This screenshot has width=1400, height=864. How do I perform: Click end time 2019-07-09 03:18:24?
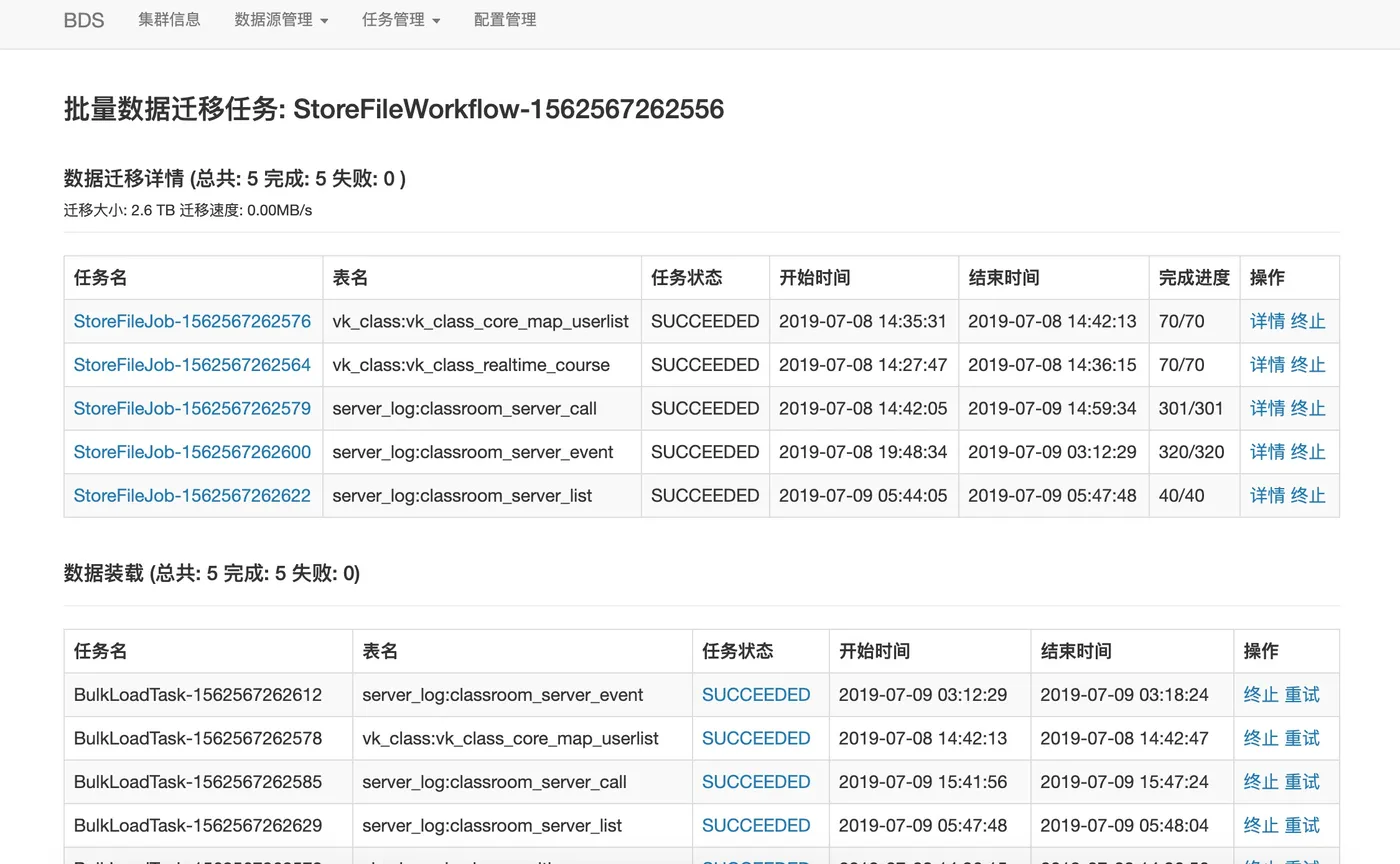pyautogui.click(x=1124, y=695)
